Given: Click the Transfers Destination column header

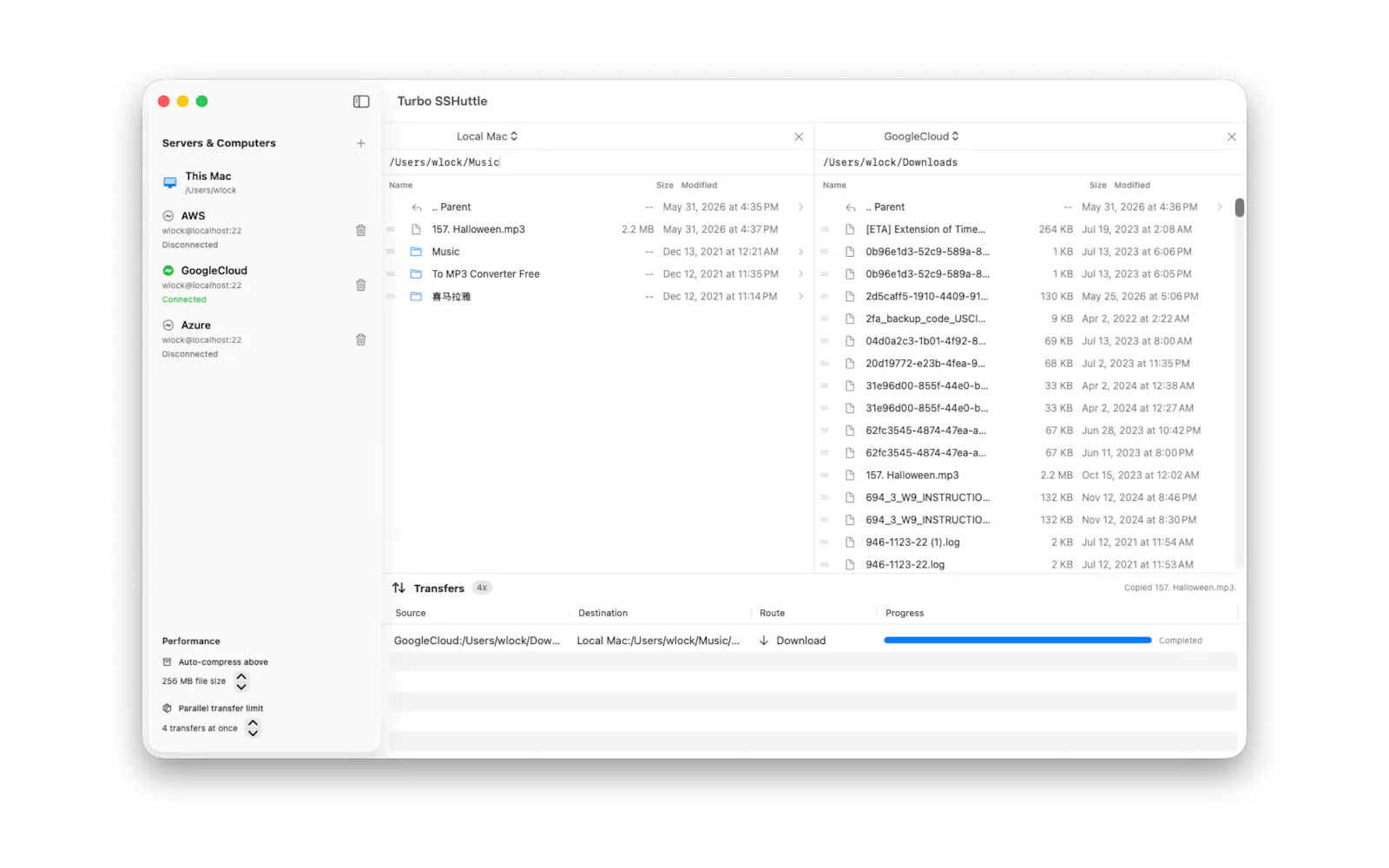Looking at the screenshot, I should coord(602,614).
